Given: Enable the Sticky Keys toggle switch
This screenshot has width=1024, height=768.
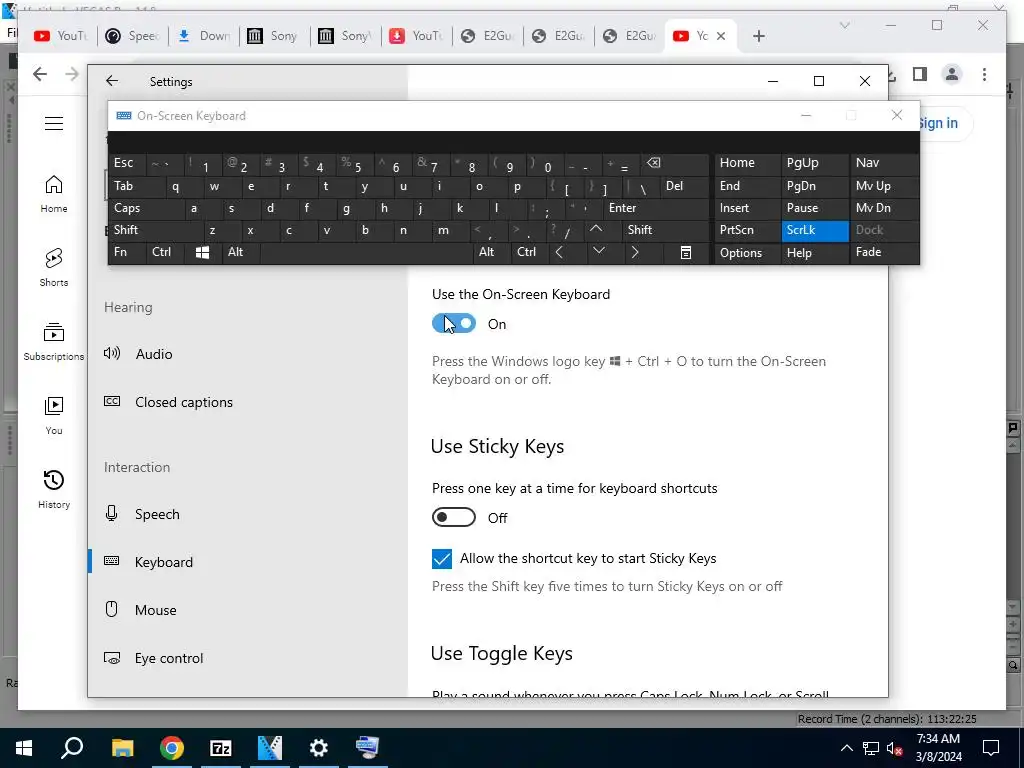Looking at the screenshot, I should [x=454, y=517].
